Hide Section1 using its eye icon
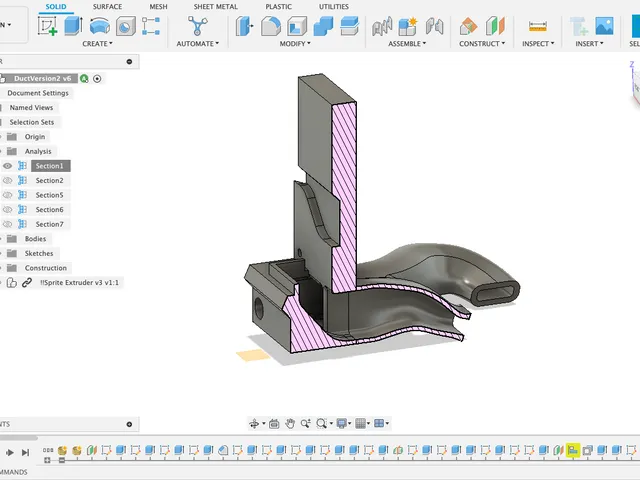 pos(7,166)
